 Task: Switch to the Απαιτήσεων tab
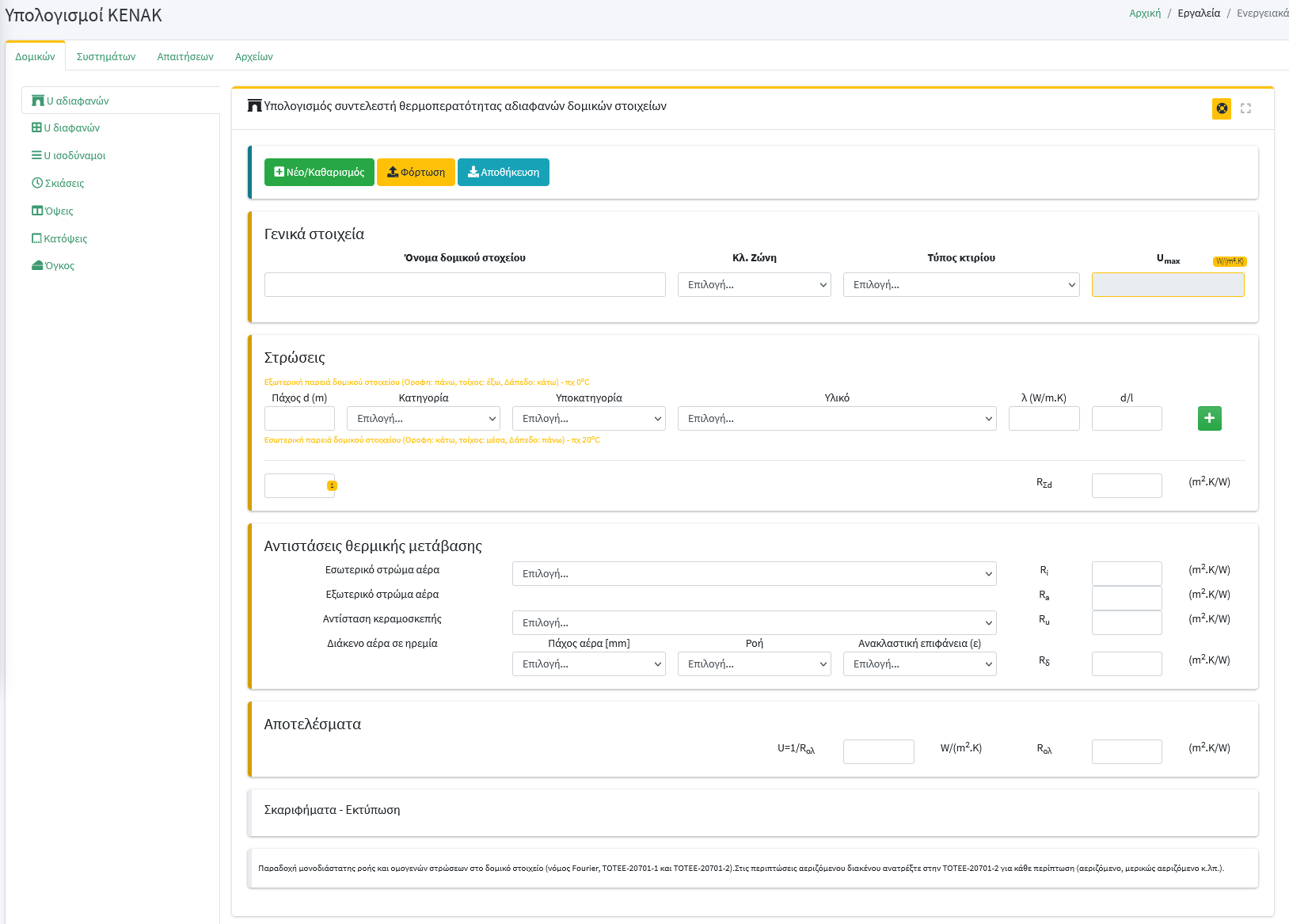pos(185,57)
